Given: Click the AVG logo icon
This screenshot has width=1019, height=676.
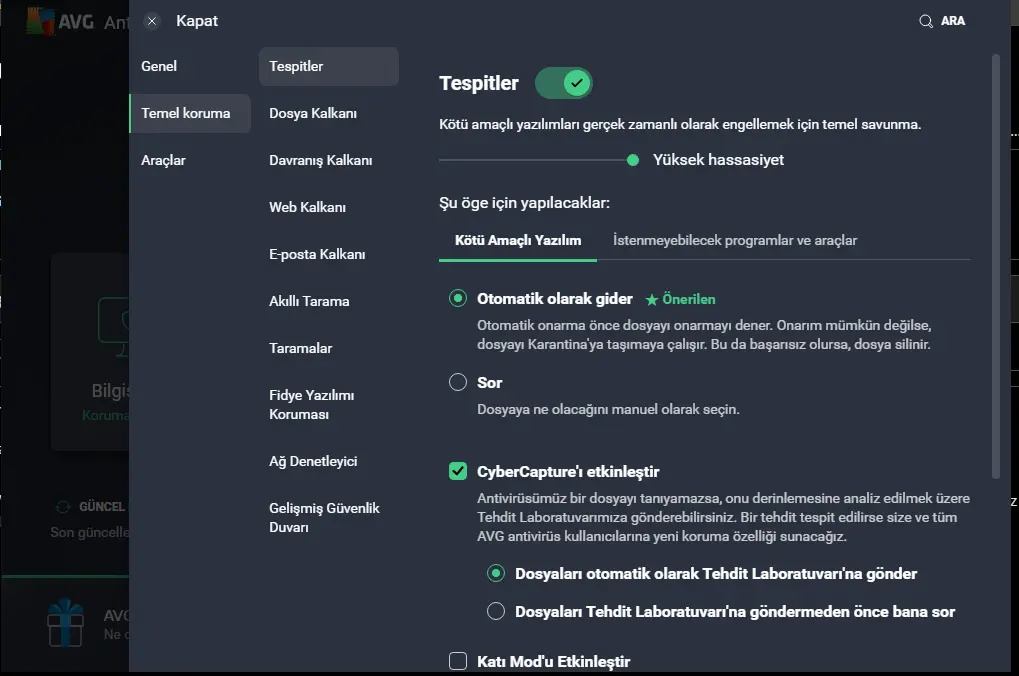Looking at the screenshot, I should pyautogui.click(x=40, y=21).
